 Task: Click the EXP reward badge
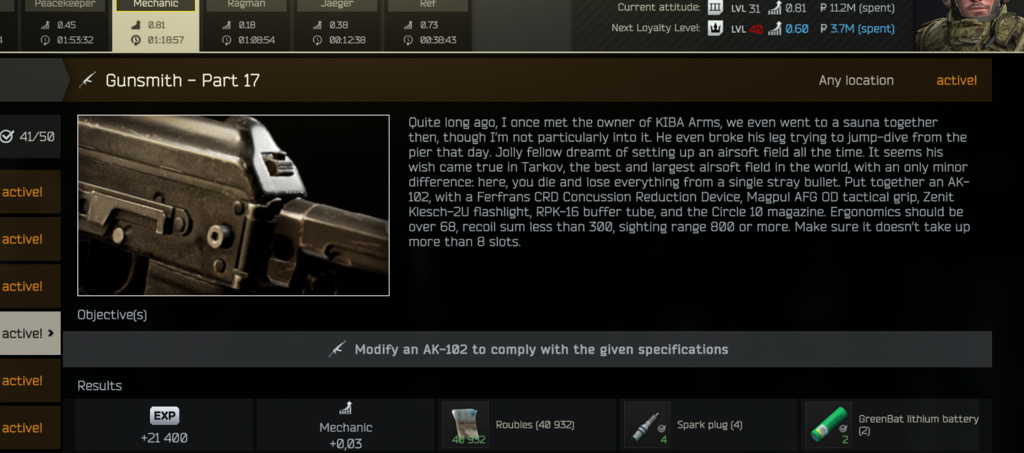pos(164,416)
